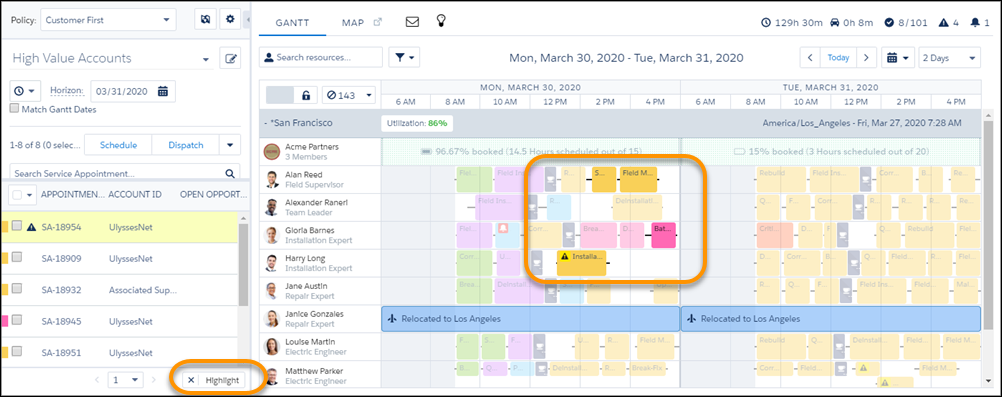Screen dimensions: 1002x397
Task: Click Harry Long's warning Installation appointment
Action: pos(582,263)
